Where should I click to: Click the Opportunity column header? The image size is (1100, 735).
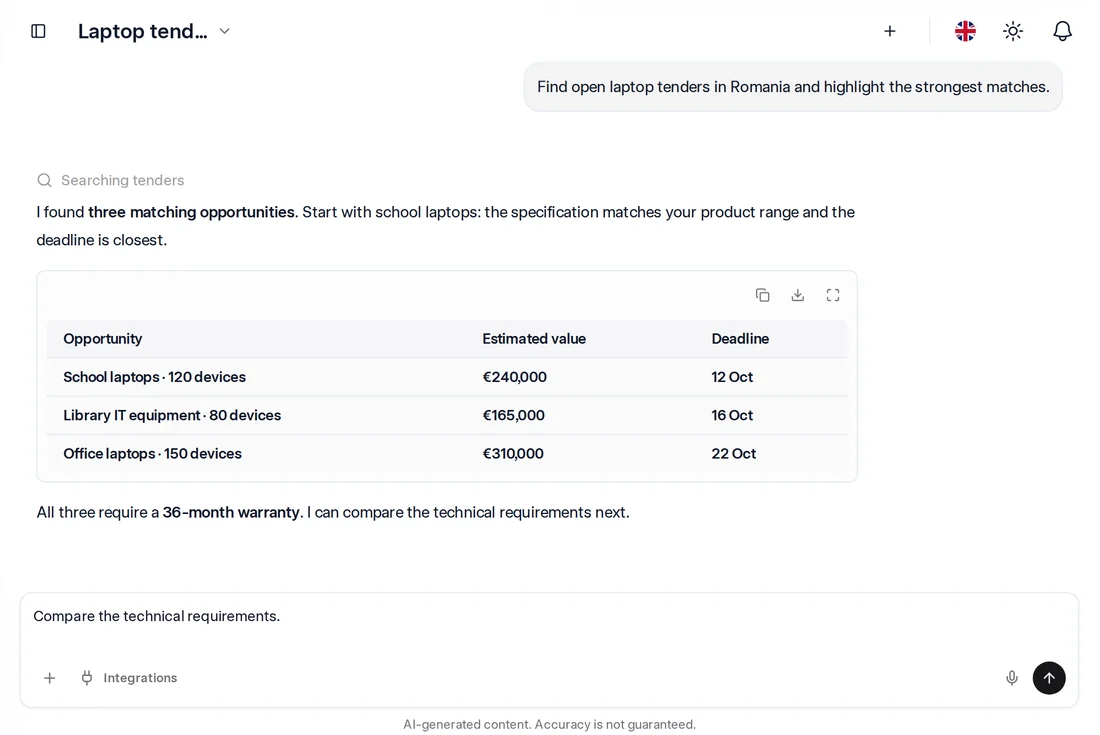tap(102, 339)
